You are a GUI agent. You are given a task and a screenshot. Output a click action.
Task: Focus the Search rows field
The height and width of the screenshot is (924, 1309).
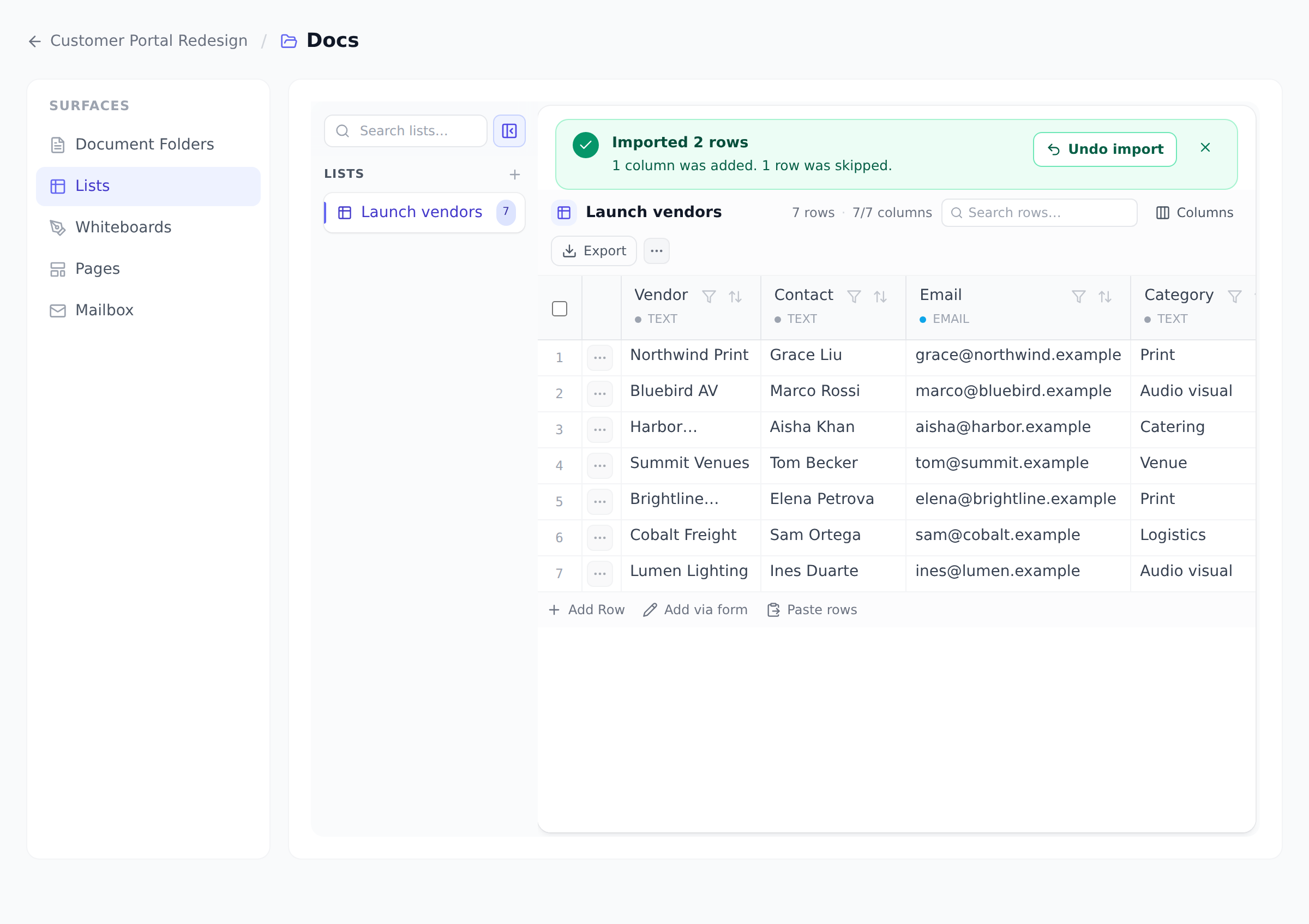click(1039, 213)
